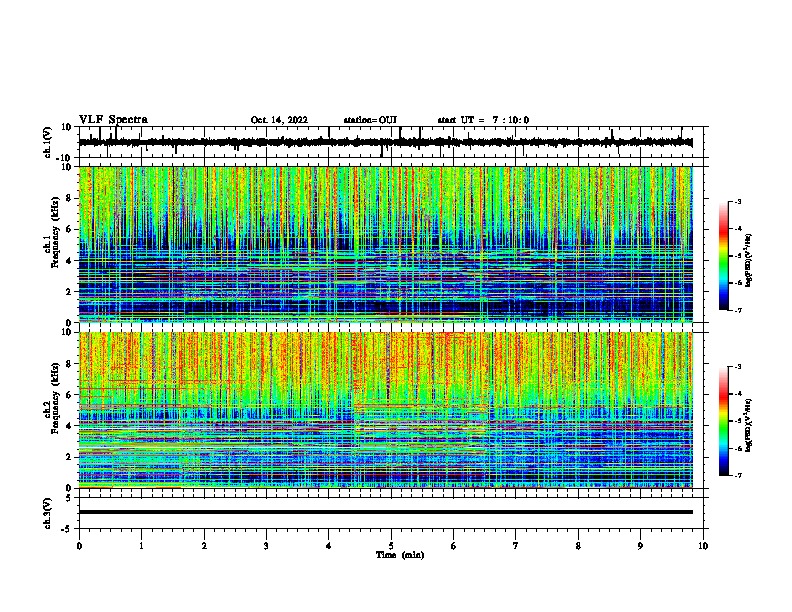Image resolution: width=792 pixels, height=612 pixels.
Task: Select the ch.2 "Frequency (kHz)" axis label
Action: tap(55, 398)
